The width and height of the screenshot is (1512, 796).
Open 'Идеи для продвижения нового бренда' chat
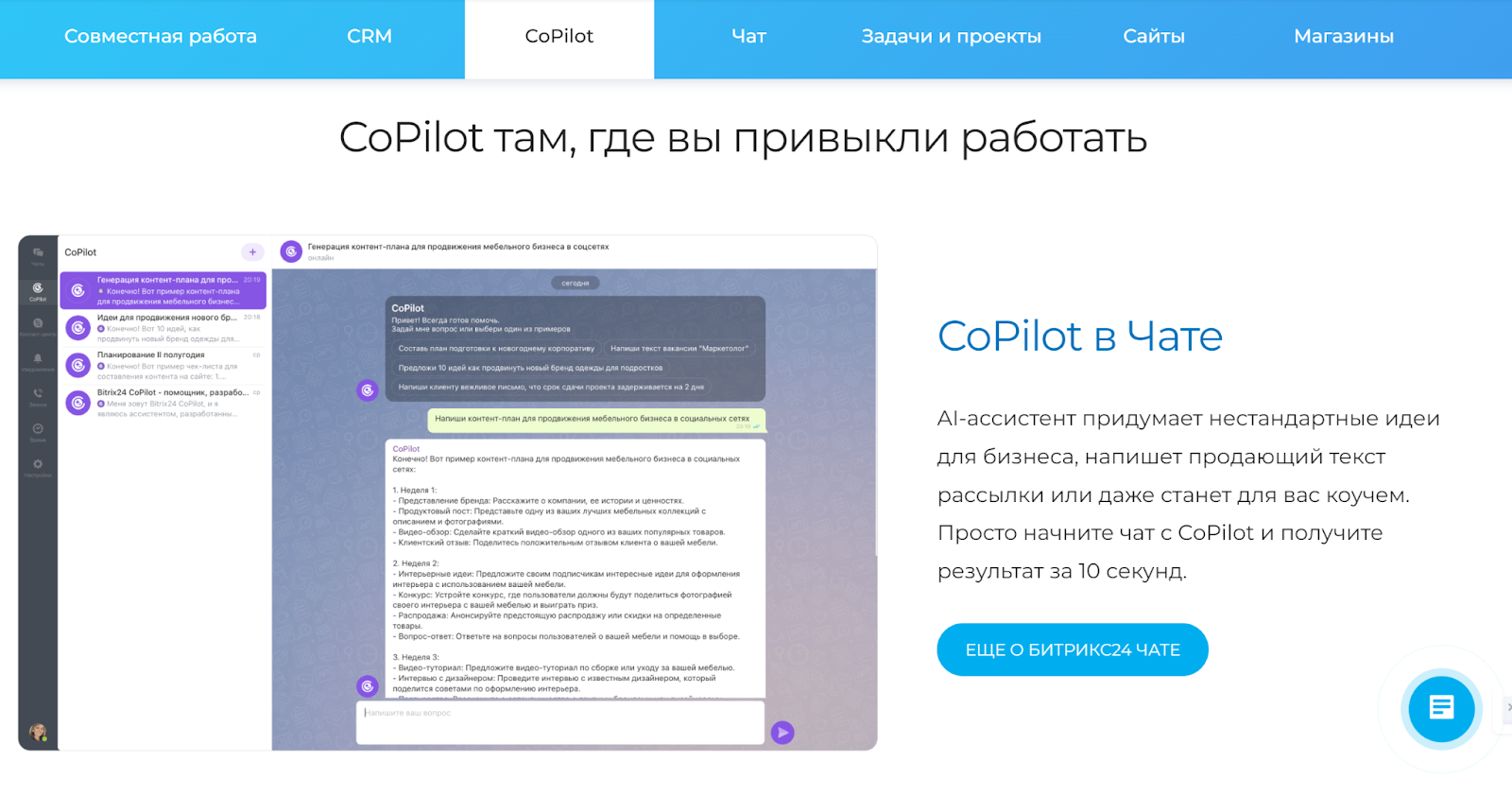click(163, 328)
